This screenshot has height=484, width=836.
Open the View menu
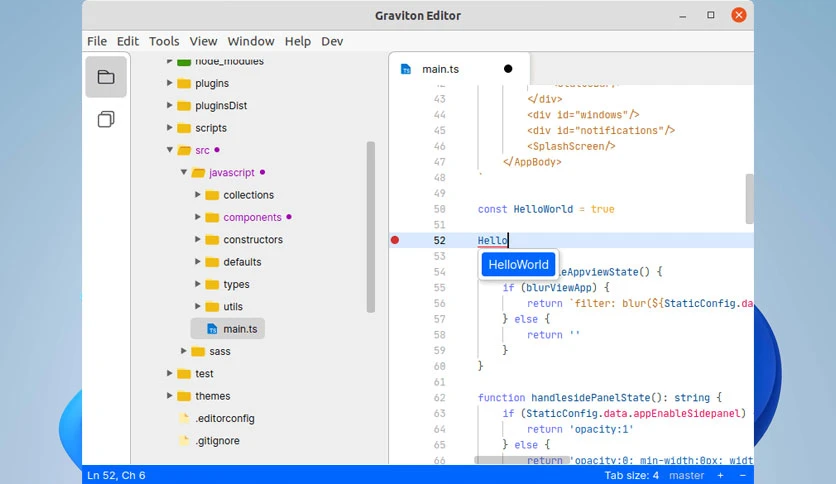pos(203,41)
